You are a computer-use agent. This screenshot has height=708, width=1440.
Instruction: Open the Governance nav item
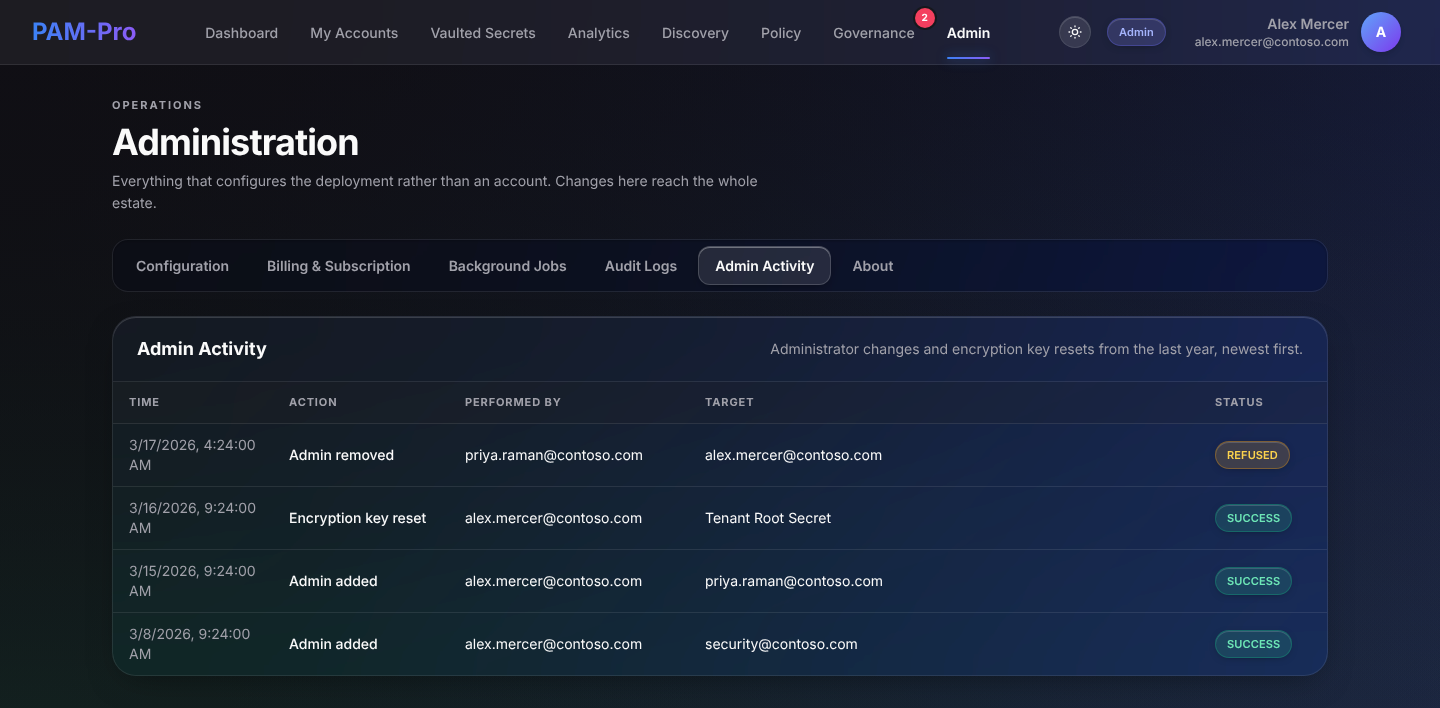click(874, 33)
